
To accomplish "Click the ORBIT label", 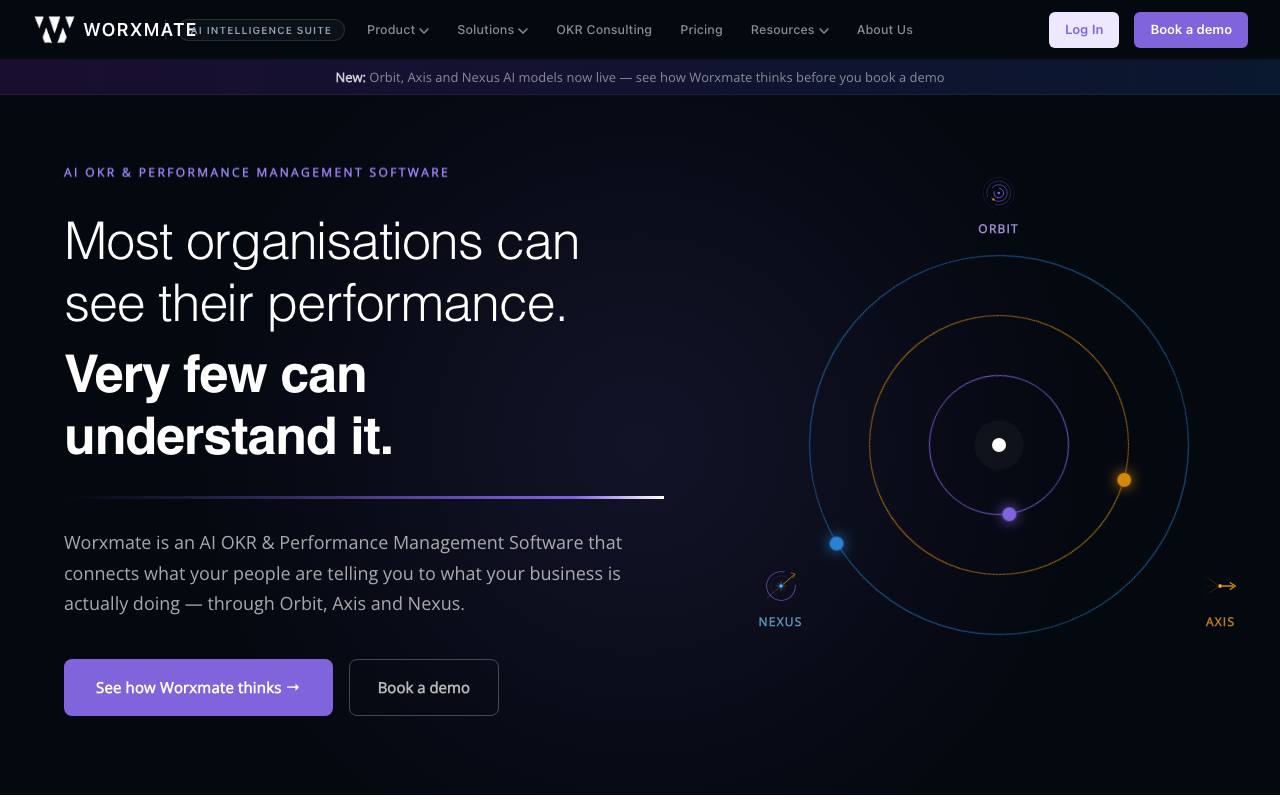I will [998, 229].
